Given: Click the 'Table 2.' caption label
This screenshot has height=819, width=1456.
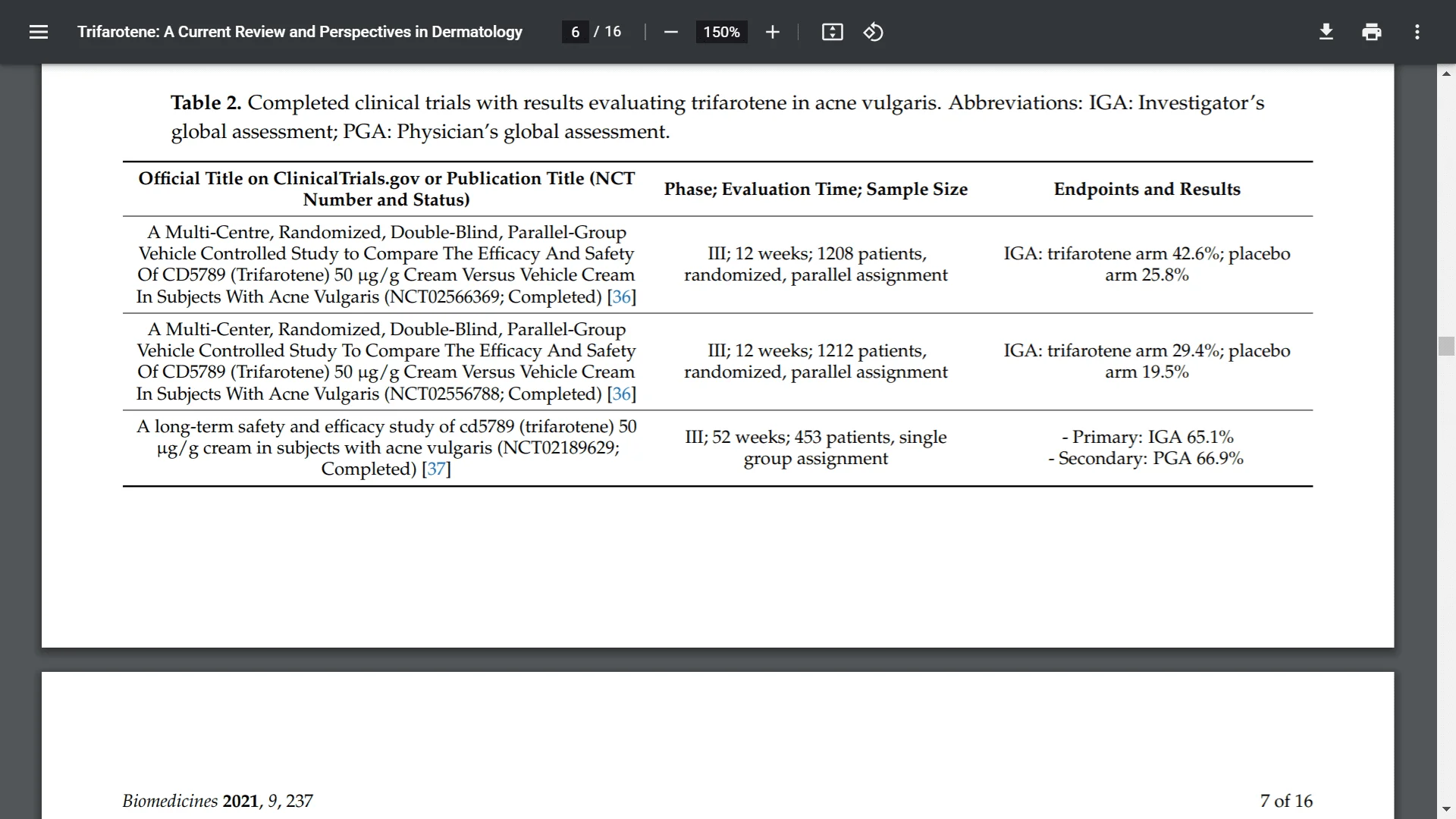Looking at the screenshot, I should tap(206, 102).
